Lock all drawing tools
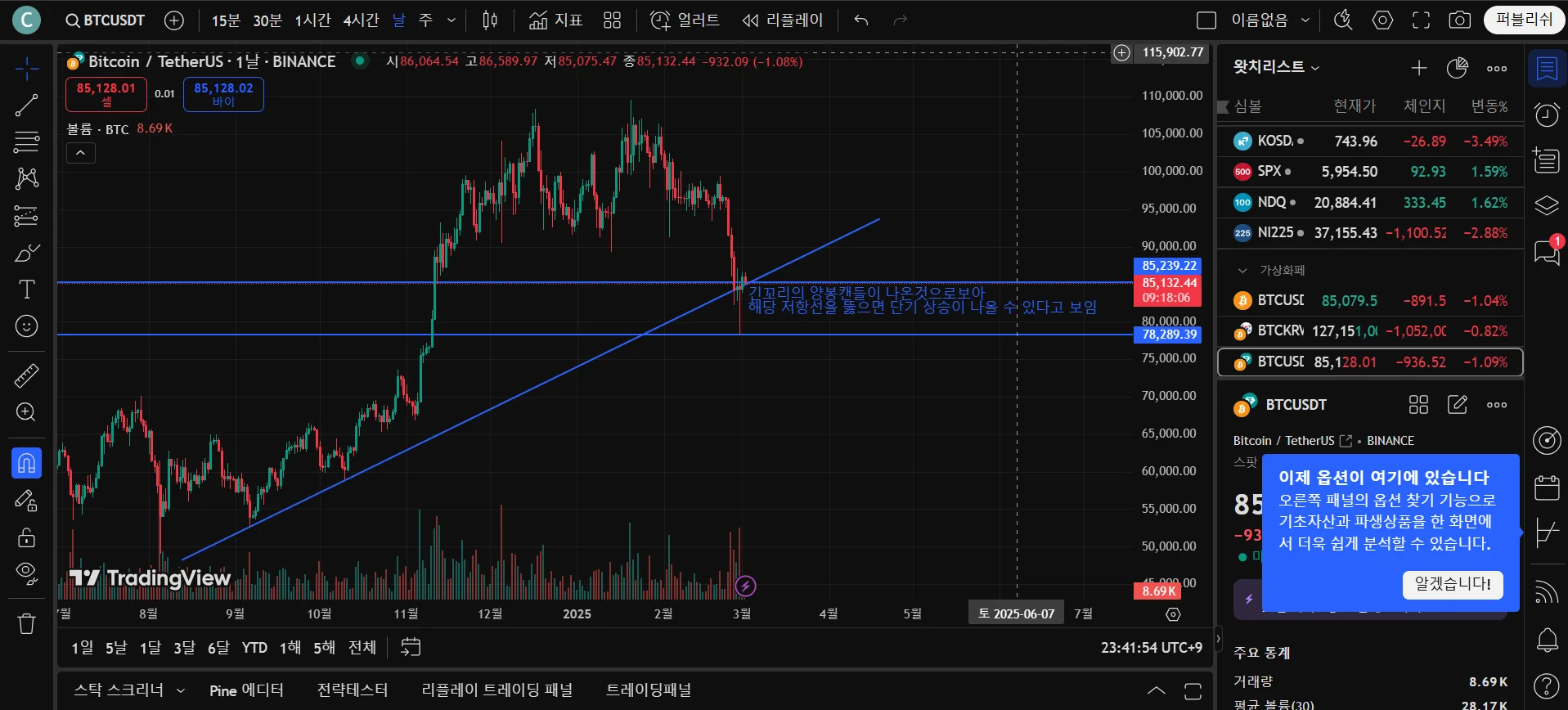The height and width of the screenshot is (710, 1568). [27, 537]
